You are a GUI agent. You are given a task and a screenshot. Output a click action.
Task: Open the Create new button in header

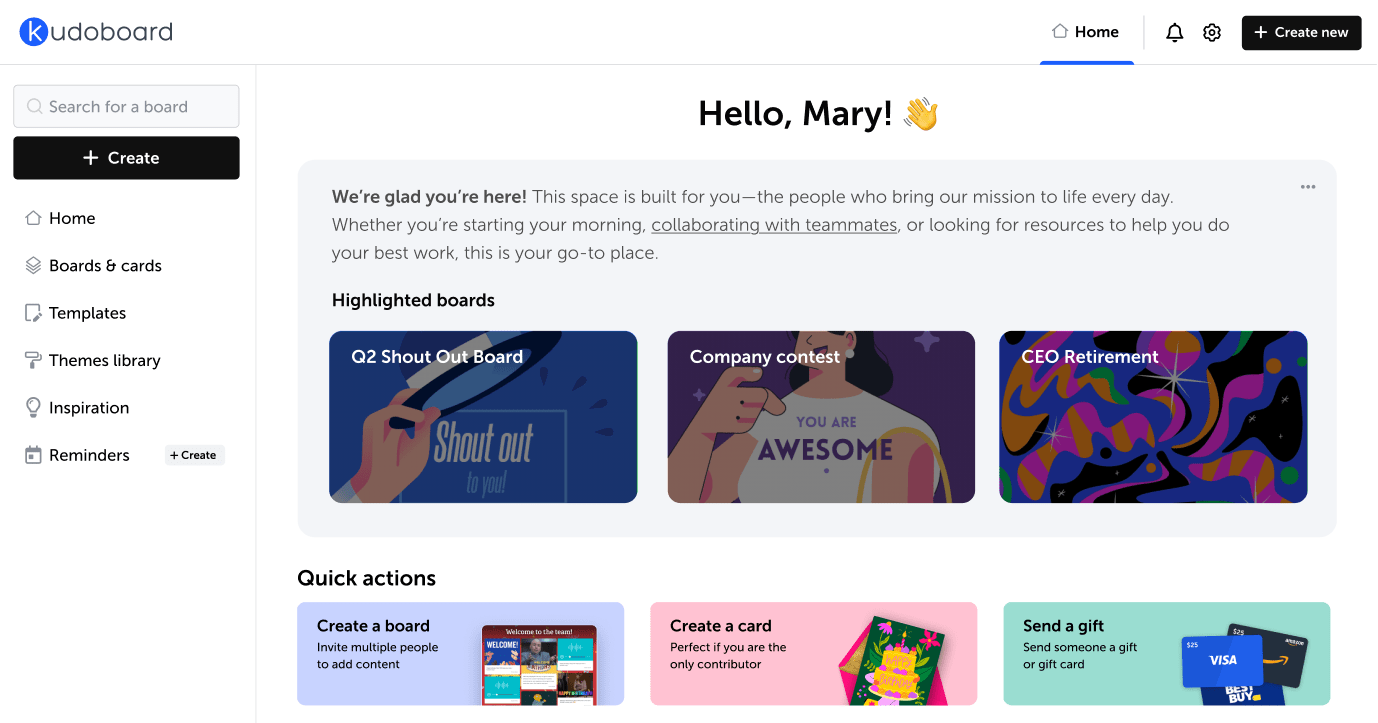(1301, 32)
